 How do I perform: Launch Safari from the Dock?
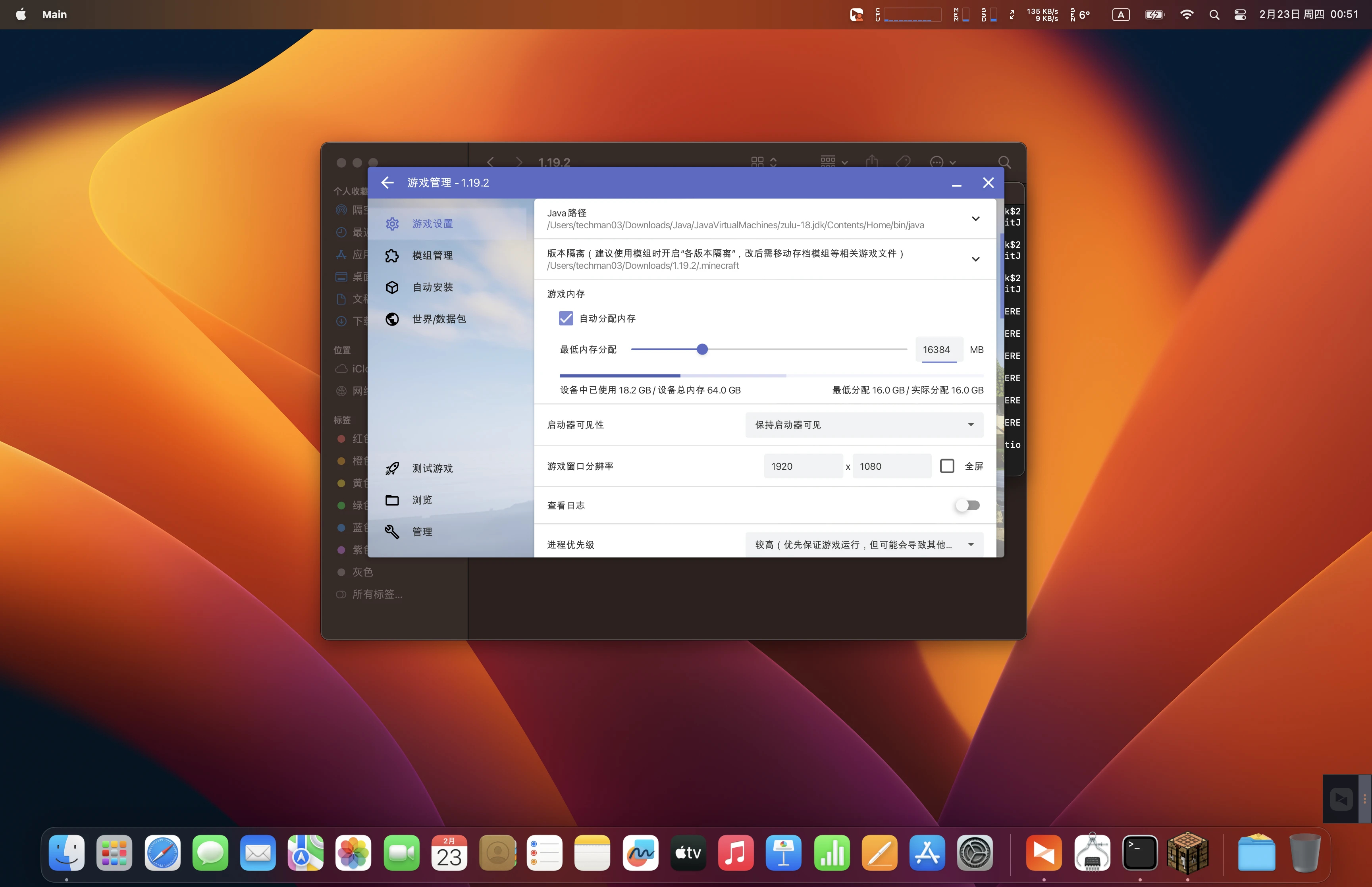[x=162, y=852]
